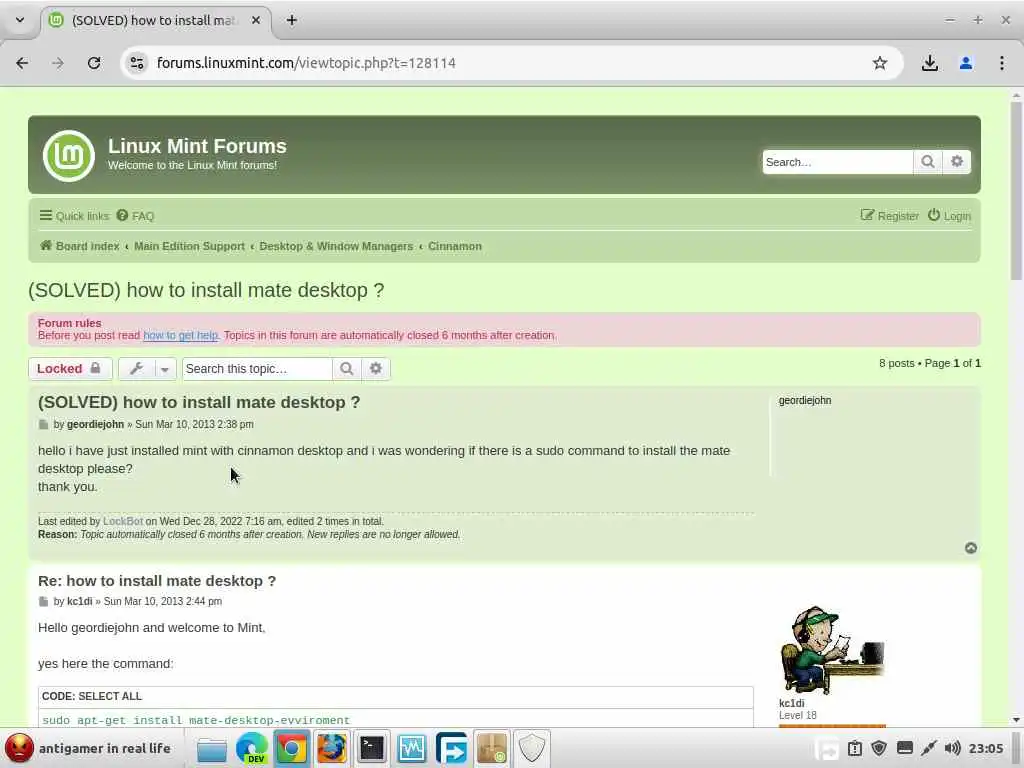This screenshot has height=768, width=1024.
Task: Open geordiejohn name in post sidebar
Action: click(x=805, y=400)
